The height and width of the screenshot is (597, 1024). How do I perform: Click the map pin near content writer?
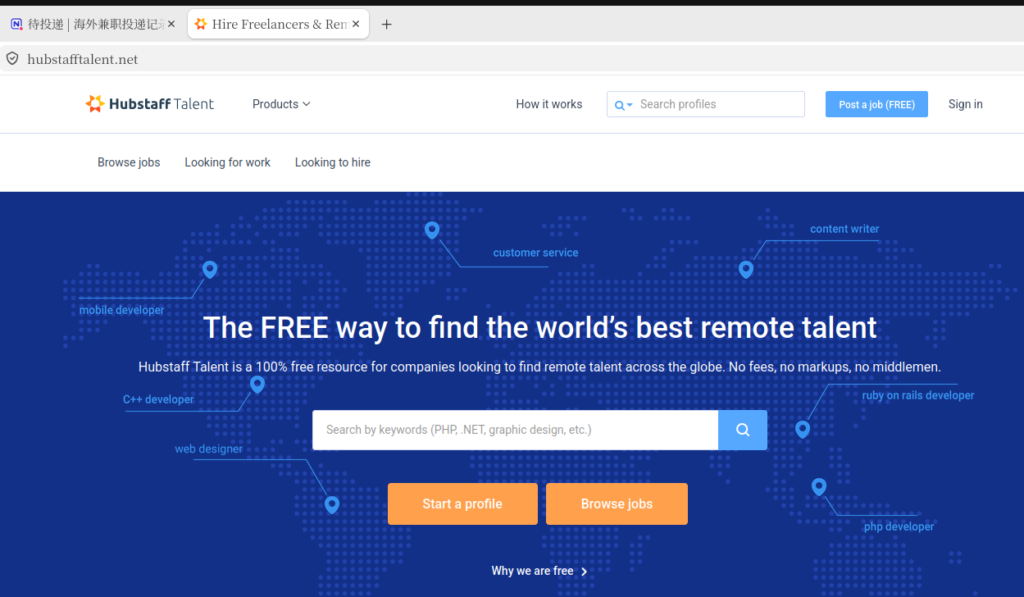[746, 269]
